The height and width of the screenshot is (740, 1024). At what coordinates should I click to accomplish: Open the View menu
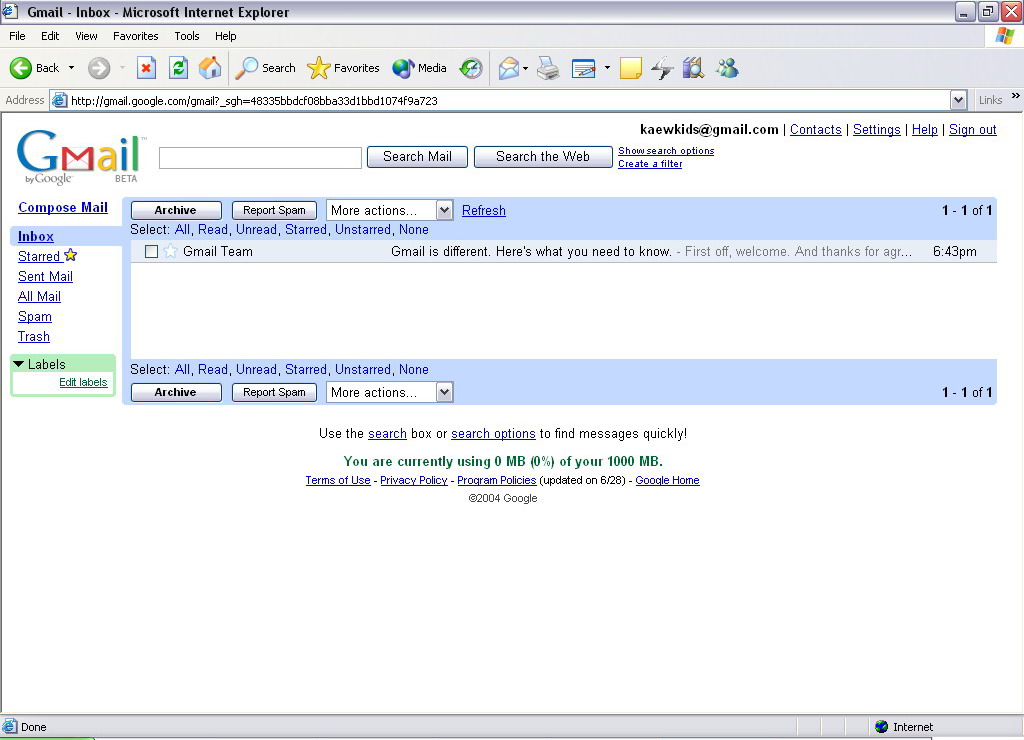pyautogui.click(x=86, y=36)
